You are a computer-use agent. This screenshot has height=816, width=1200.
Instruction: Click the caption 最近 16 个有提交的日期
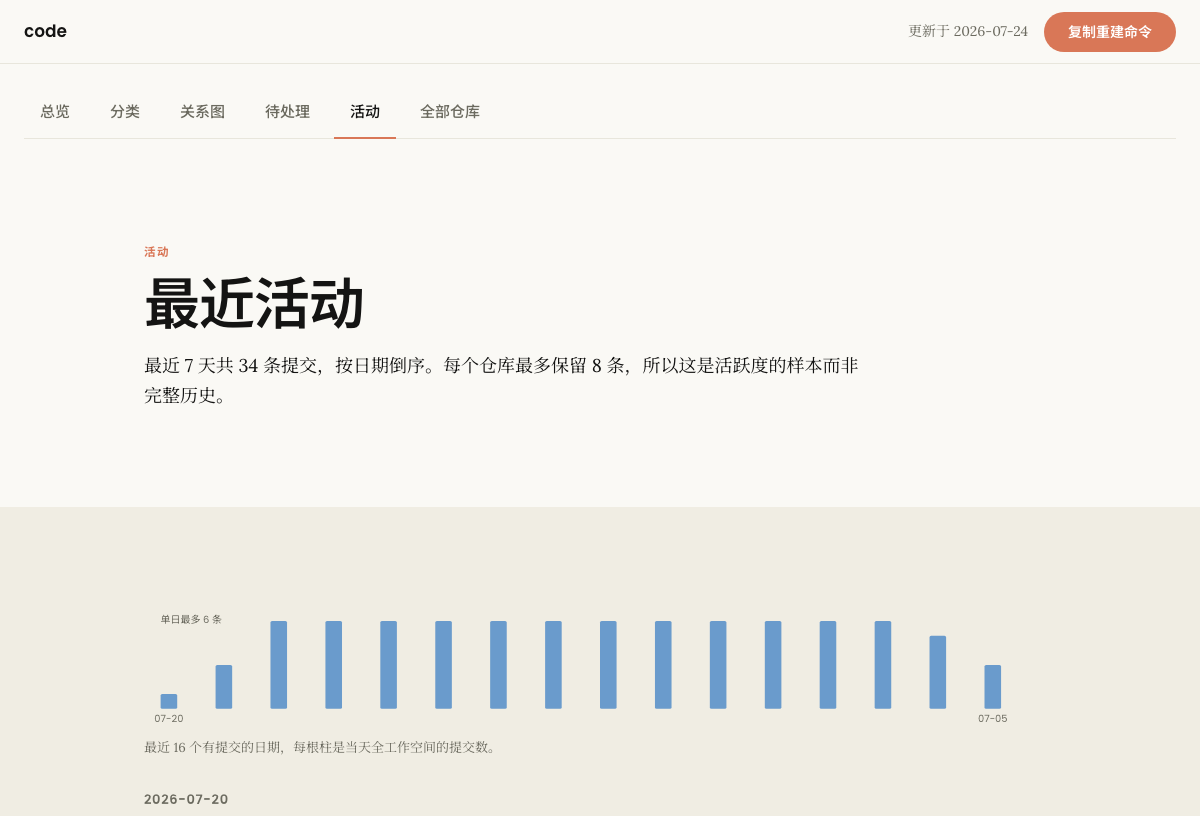(x=322, y=747)
